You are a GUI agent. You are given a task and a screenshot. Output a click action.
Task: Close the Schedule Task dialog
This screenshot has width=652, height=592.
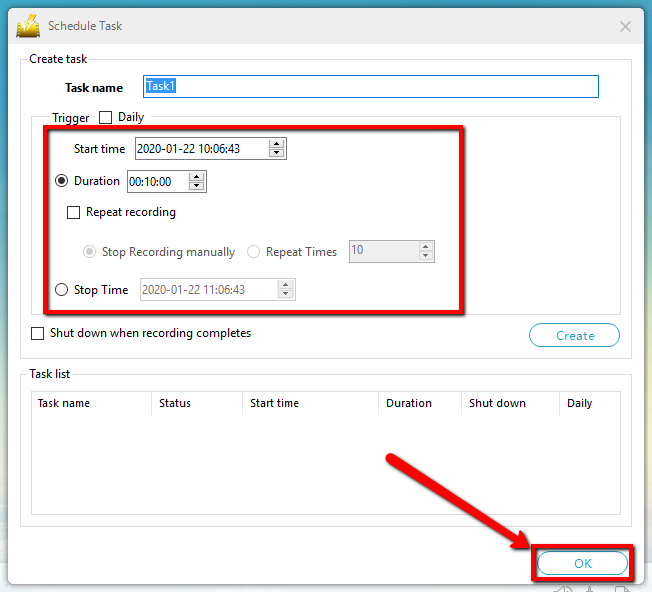(x=626, y=27)
